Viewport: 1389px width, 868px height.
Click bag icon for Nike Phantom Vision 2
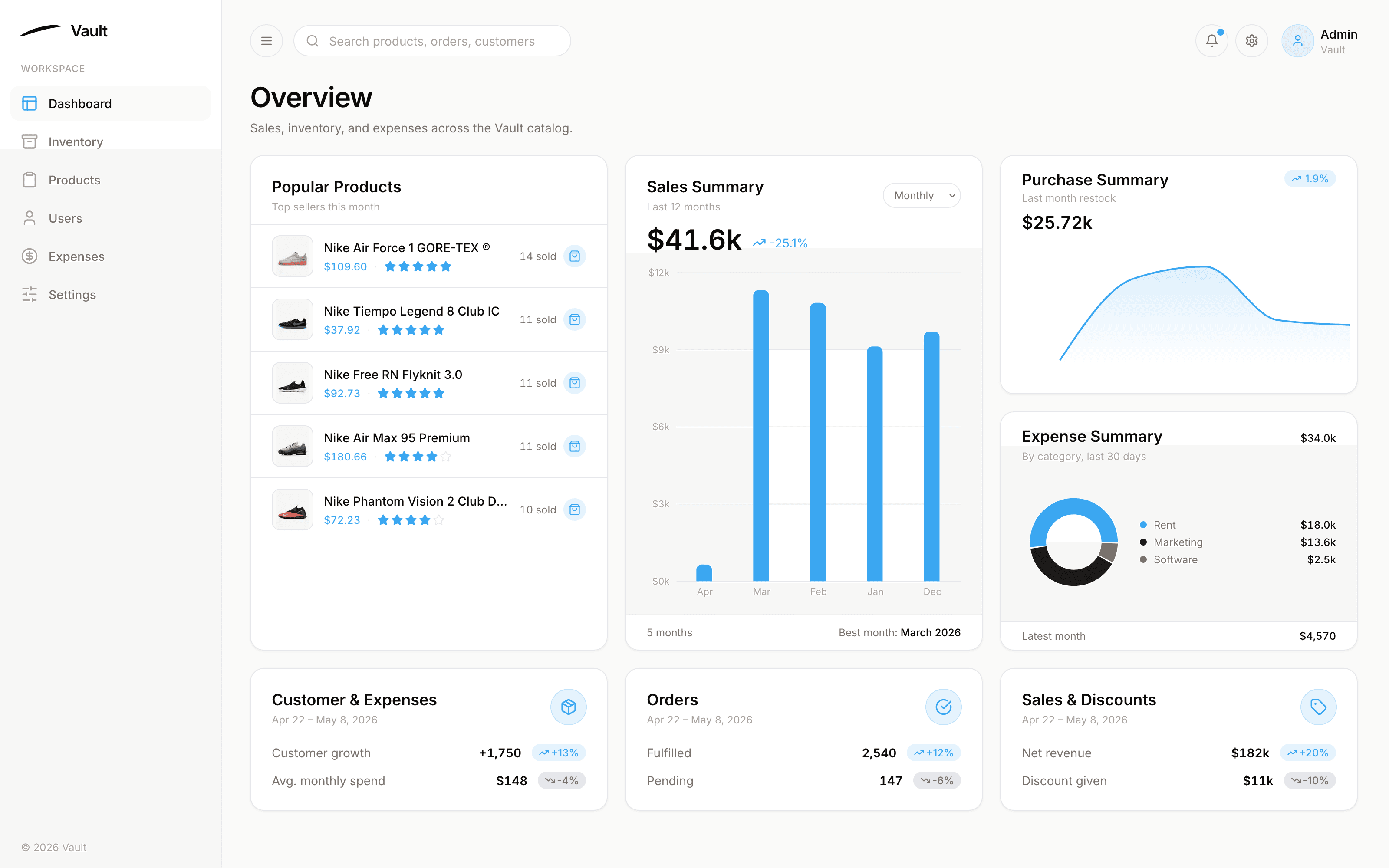click(x=575, y=510)
